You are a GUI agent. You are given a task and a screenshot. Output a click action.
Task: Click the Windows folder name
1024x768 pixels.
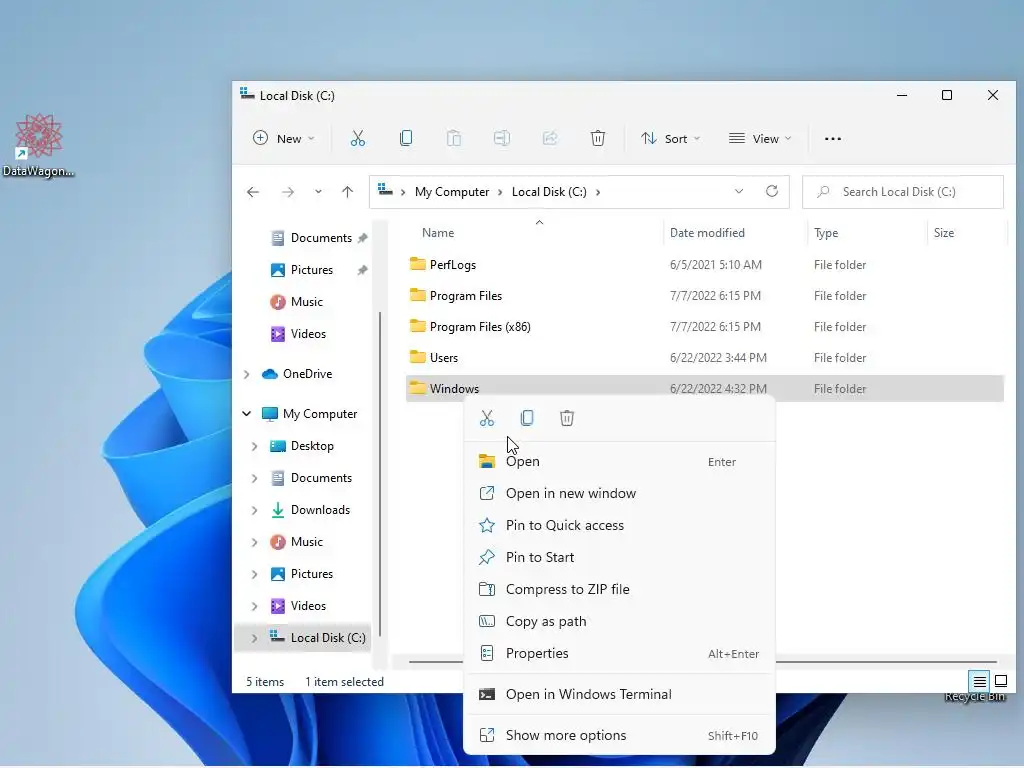pos(454,389)
